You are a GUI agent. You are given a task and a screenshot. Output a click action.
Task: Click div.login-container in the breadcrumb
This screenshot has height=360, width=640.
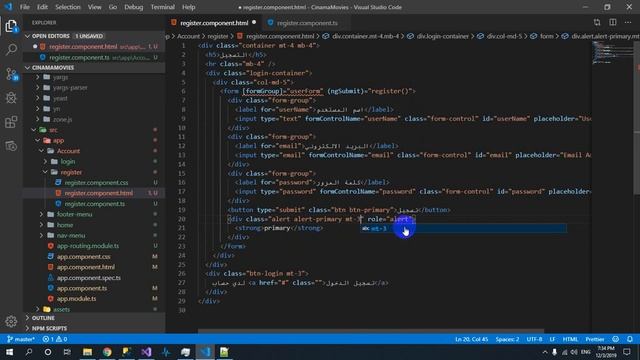(x=443, y=36)
